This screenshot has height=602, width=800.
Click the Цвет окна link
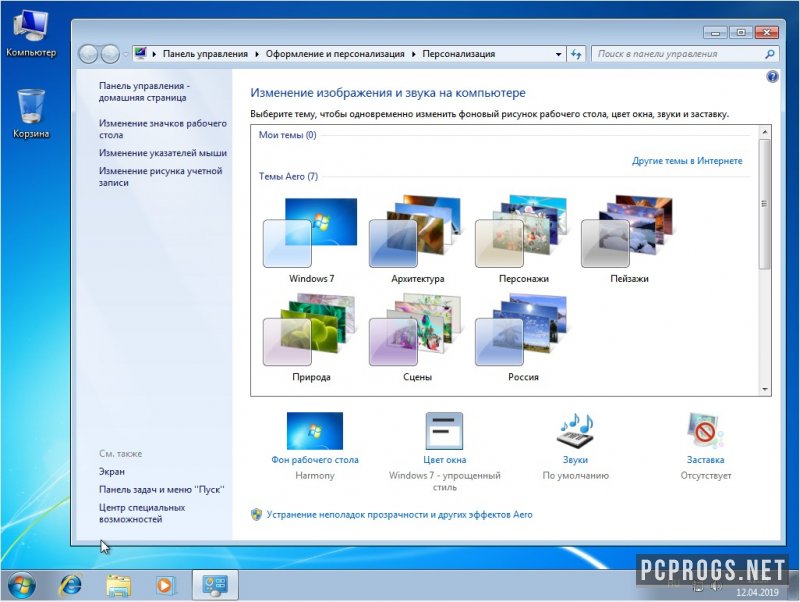click(444, 460)
